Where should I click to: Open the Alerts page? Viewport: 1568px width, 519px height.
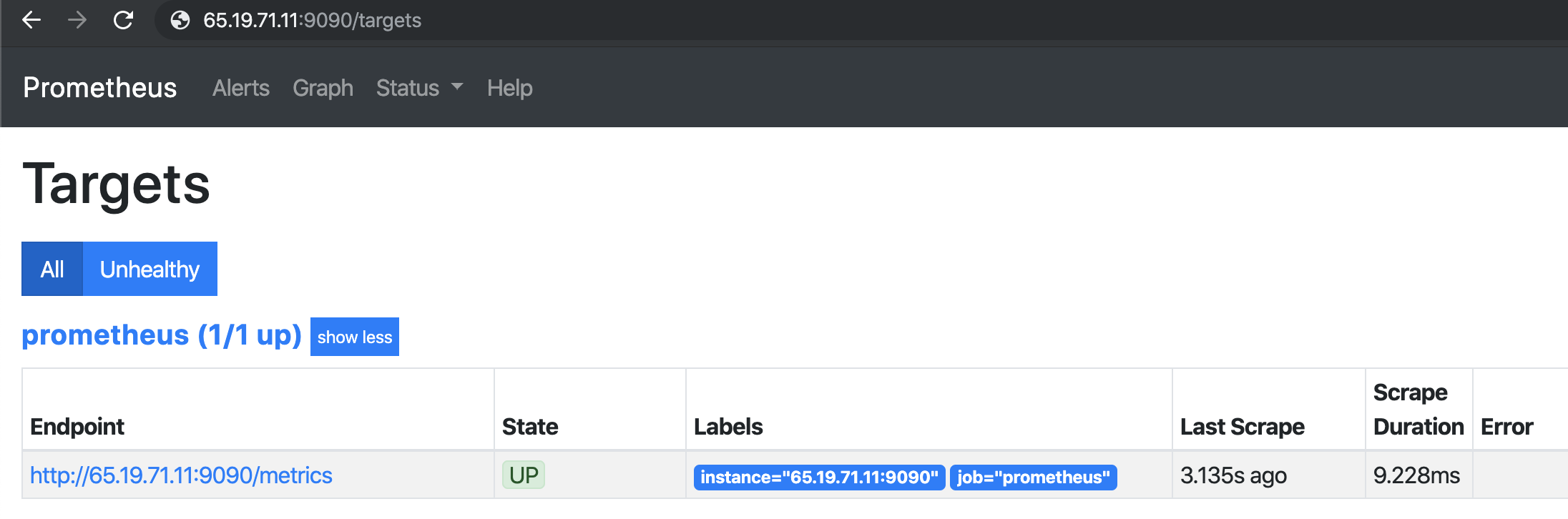point(240,88)
